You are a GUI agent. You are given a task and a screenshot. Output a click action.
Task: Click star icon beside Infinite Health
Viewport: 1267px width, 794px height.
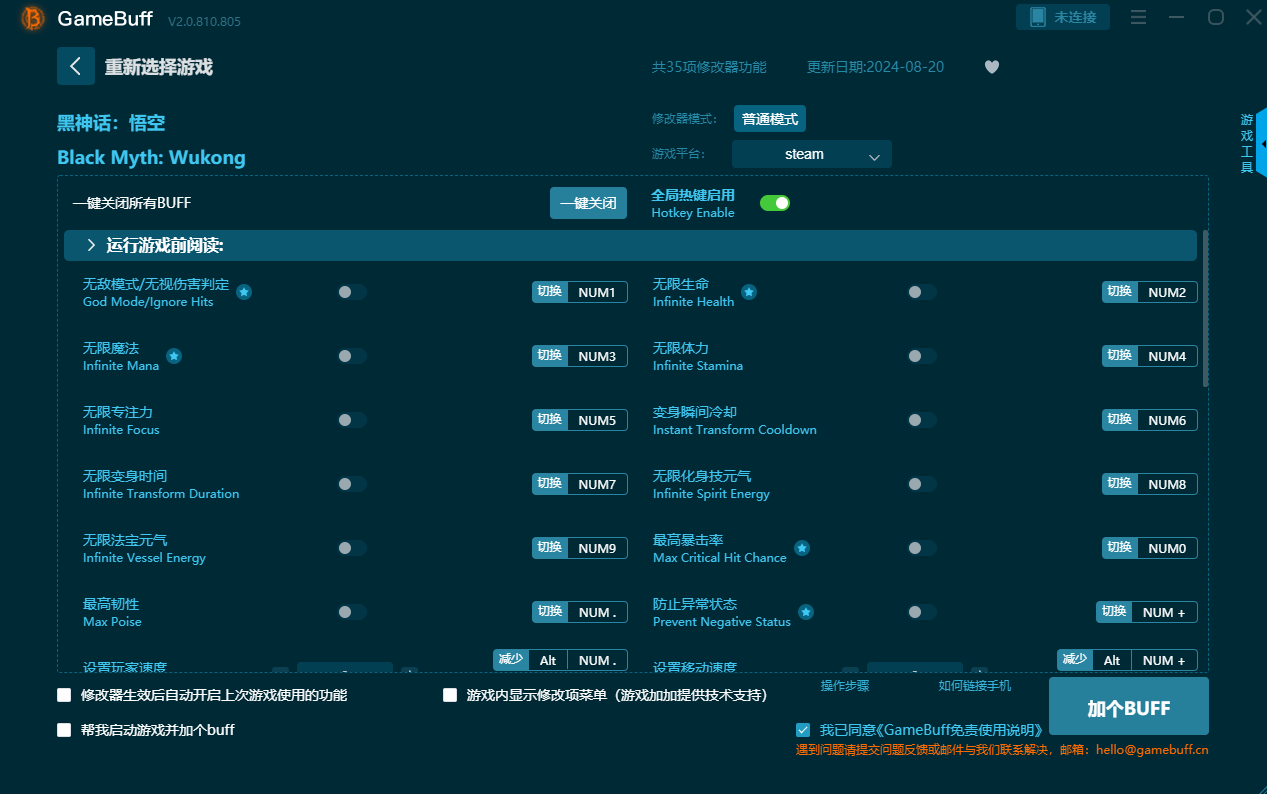click(748, 292)
